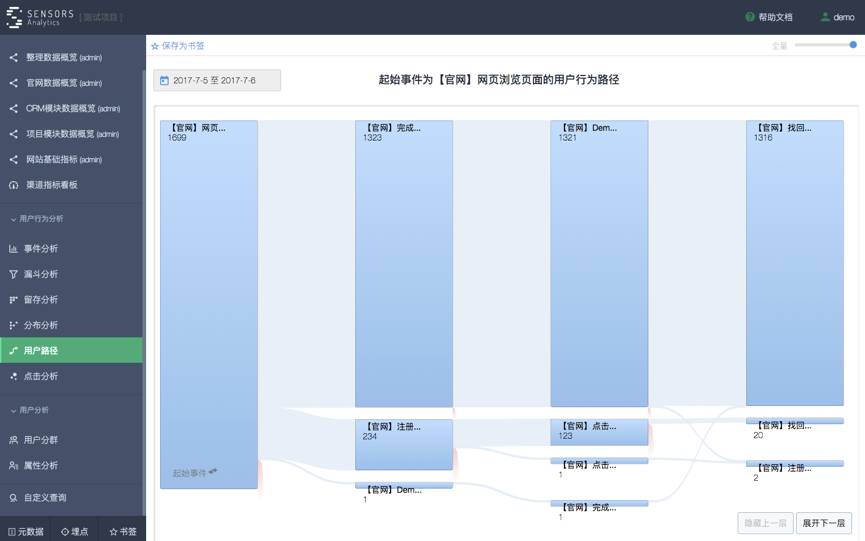Select the 【官网】注册... 234 node
This screenshot has width=865, height=541.
pyautogui.click(x=404, y=444)
